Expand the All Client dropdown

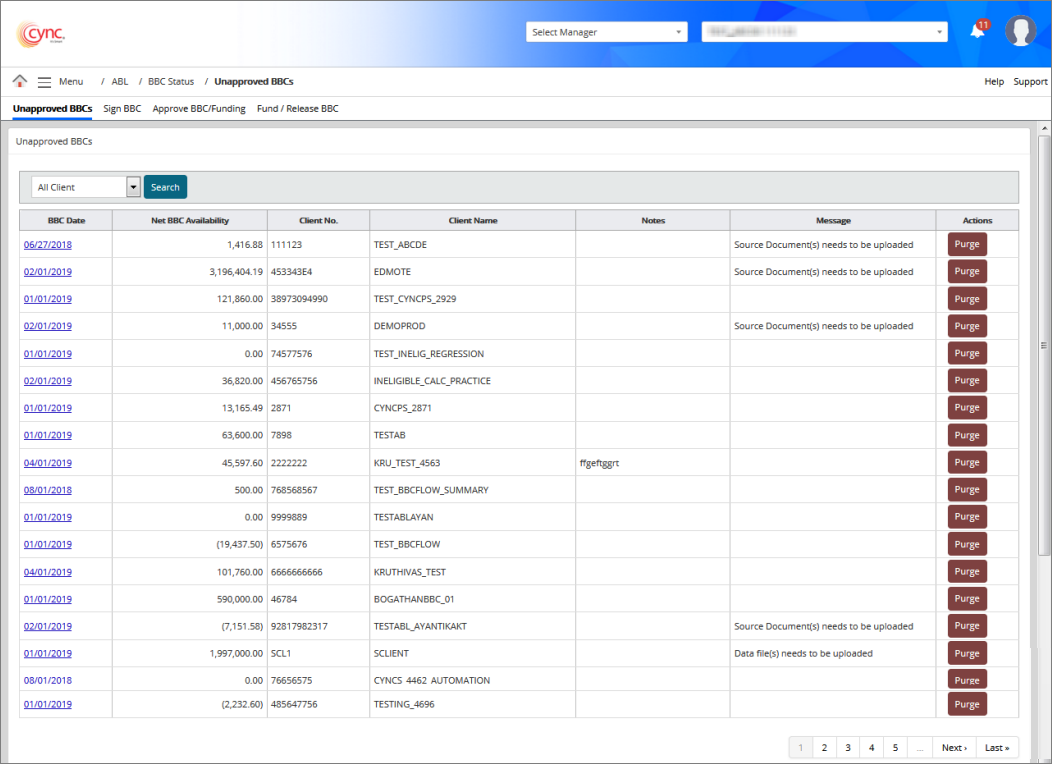click(x=85, y=187)
